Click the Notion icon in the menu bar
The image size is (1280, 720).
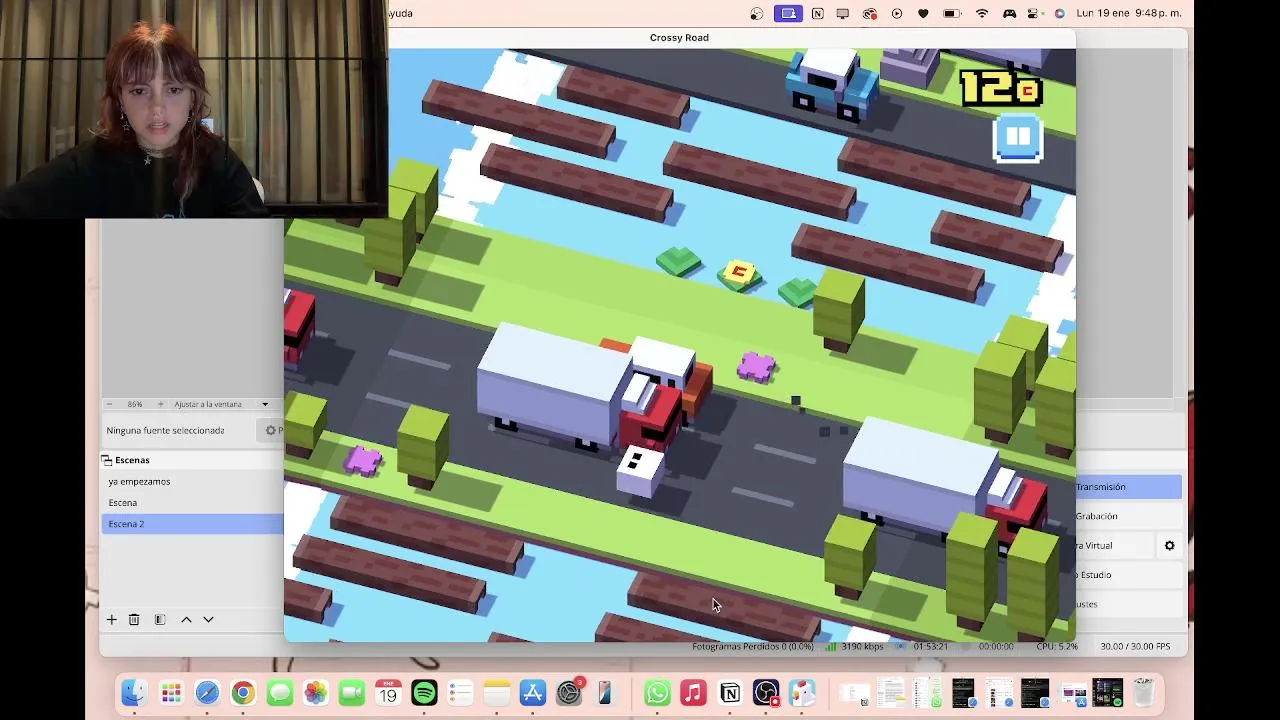click(x=818, y=13)
